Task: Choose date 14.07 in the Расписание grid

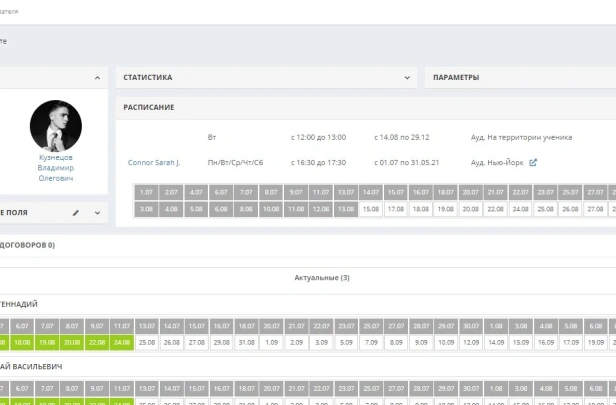Action: pos(370,192)
